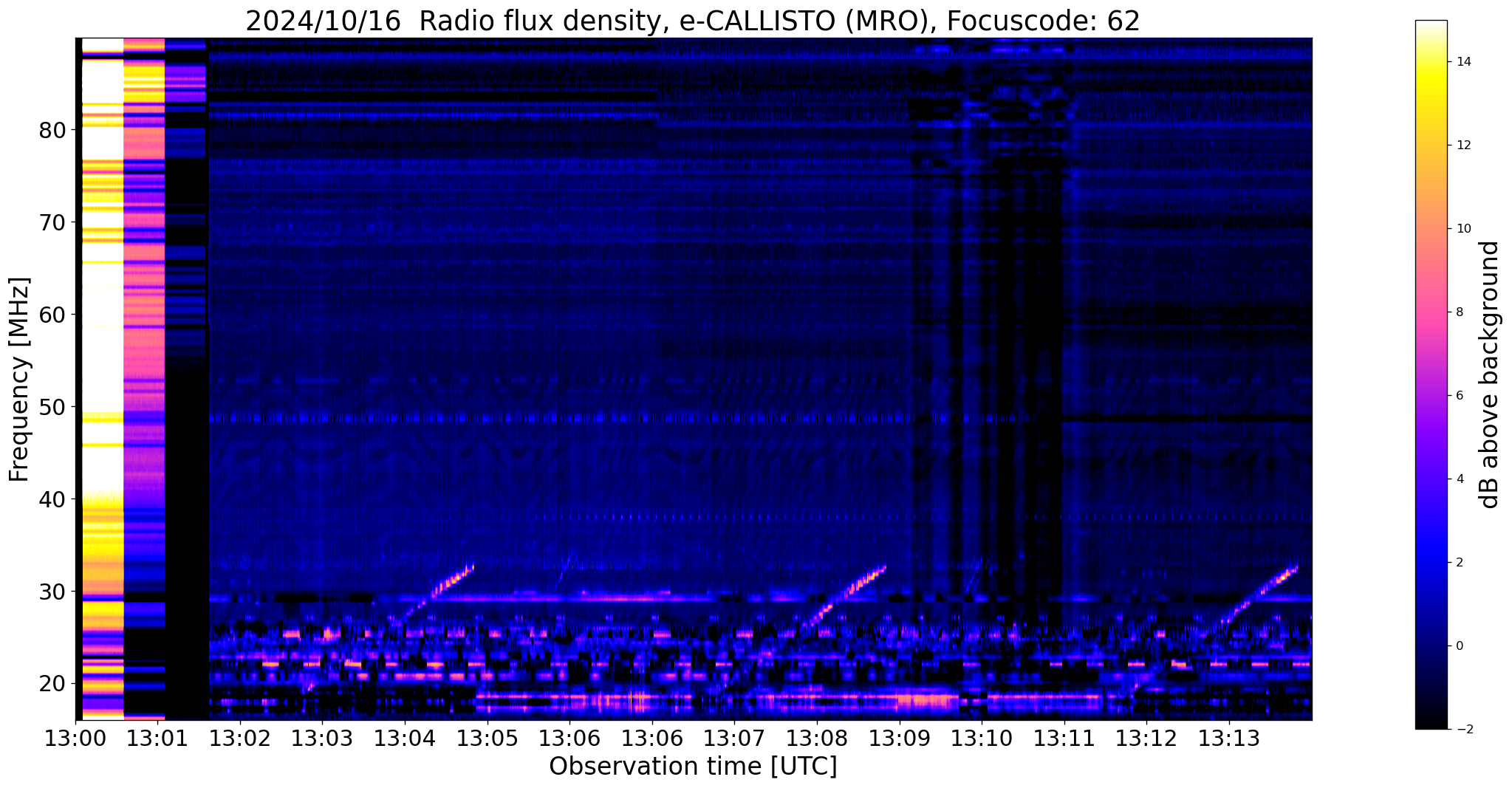Select the 13:00 time tick label
This screenshot has width=1512, height=788.
coord(75,739)
